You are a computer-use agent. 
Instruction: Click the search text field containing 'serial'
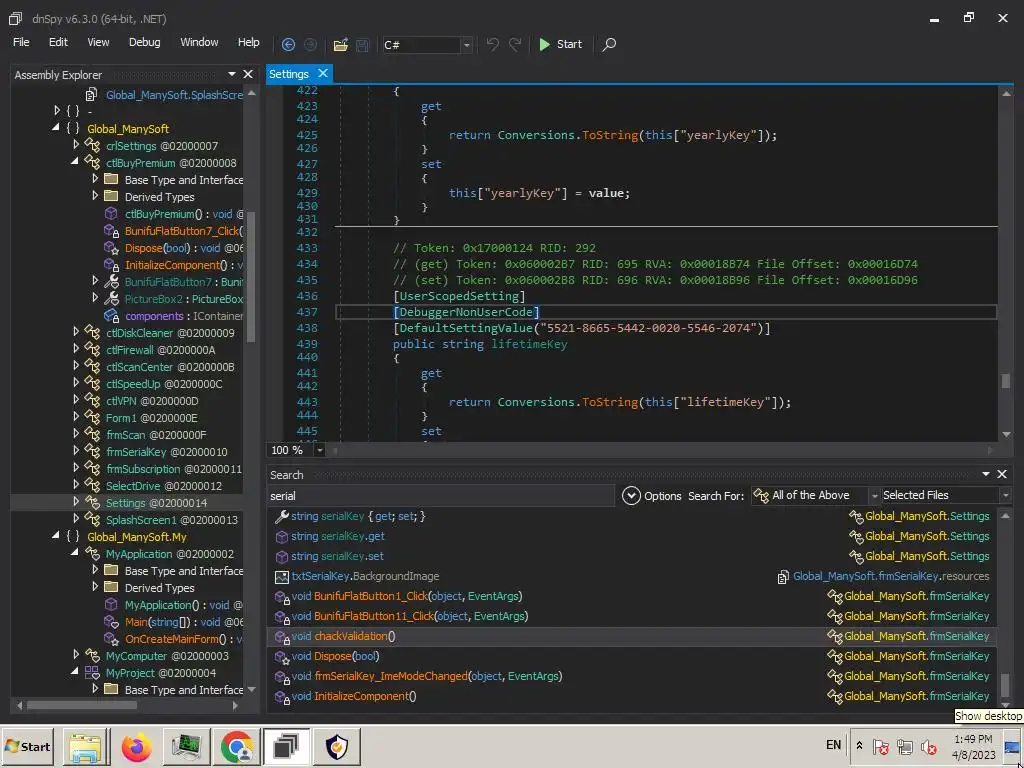(440, 496)
